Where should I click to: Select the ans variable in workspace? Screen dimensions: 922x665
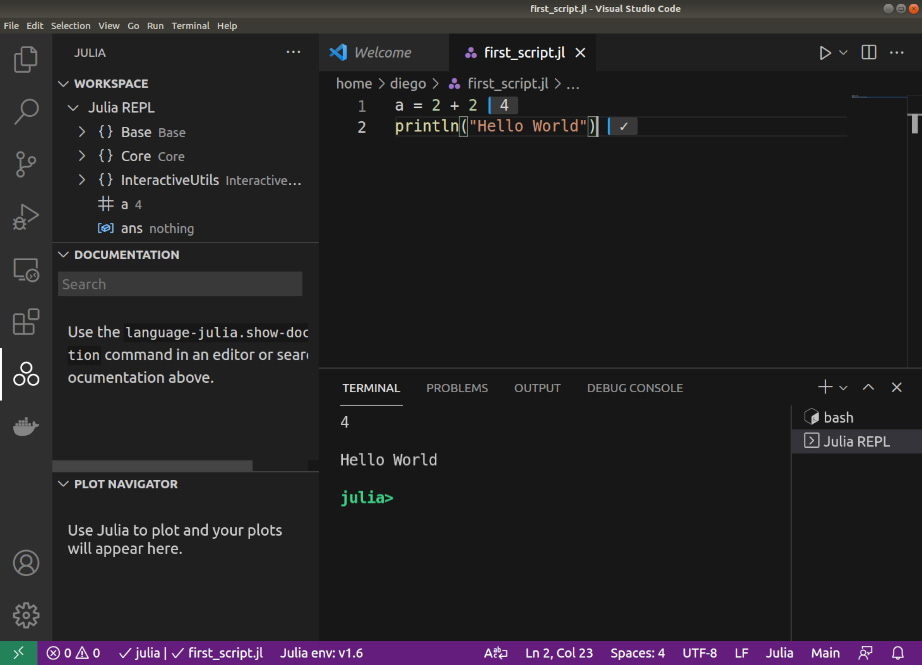(x=186, y=228)
